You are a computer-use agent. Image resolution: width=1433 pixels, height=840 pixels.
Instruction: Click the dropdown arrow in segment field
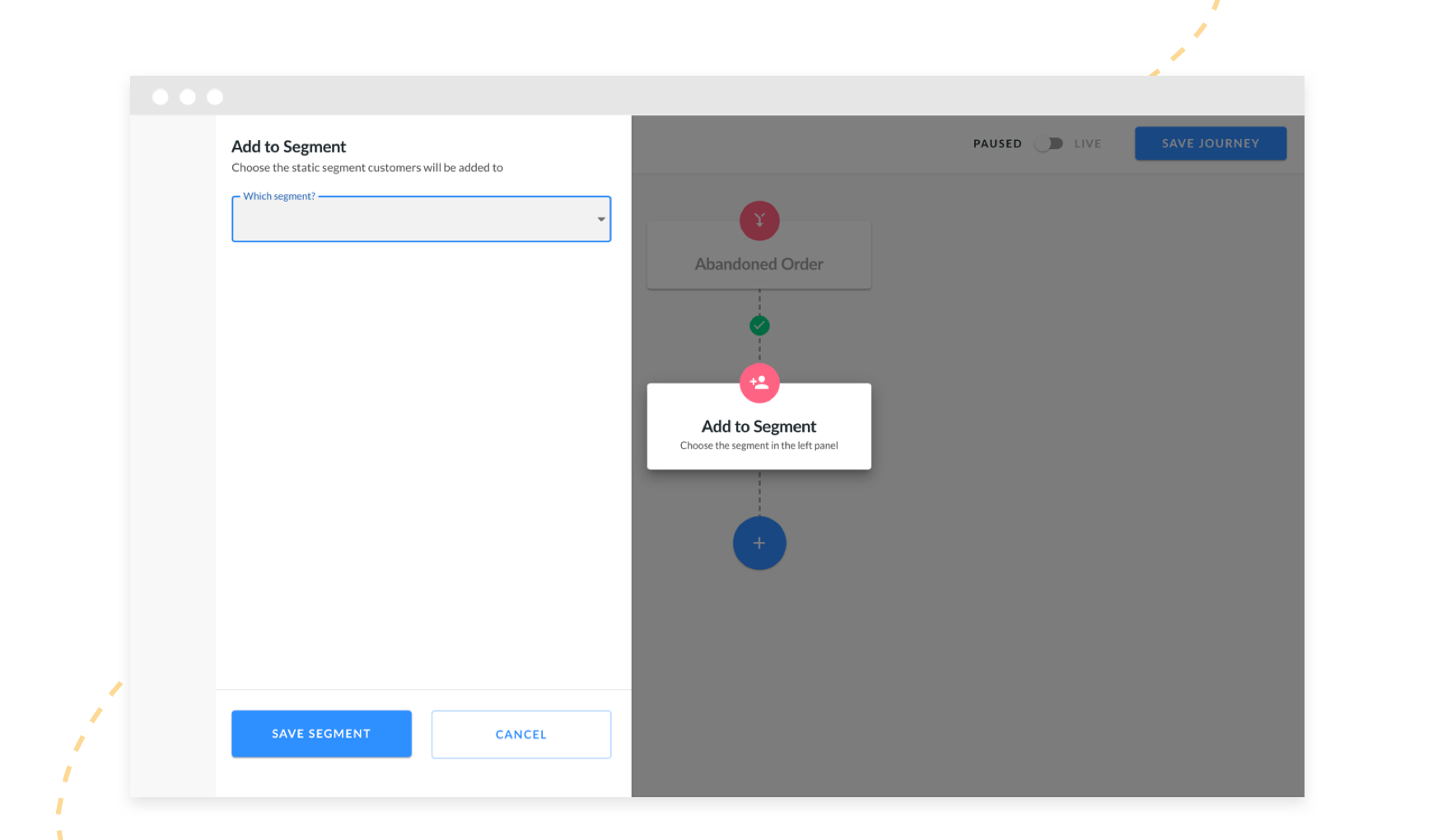click(x=601, y=219)
